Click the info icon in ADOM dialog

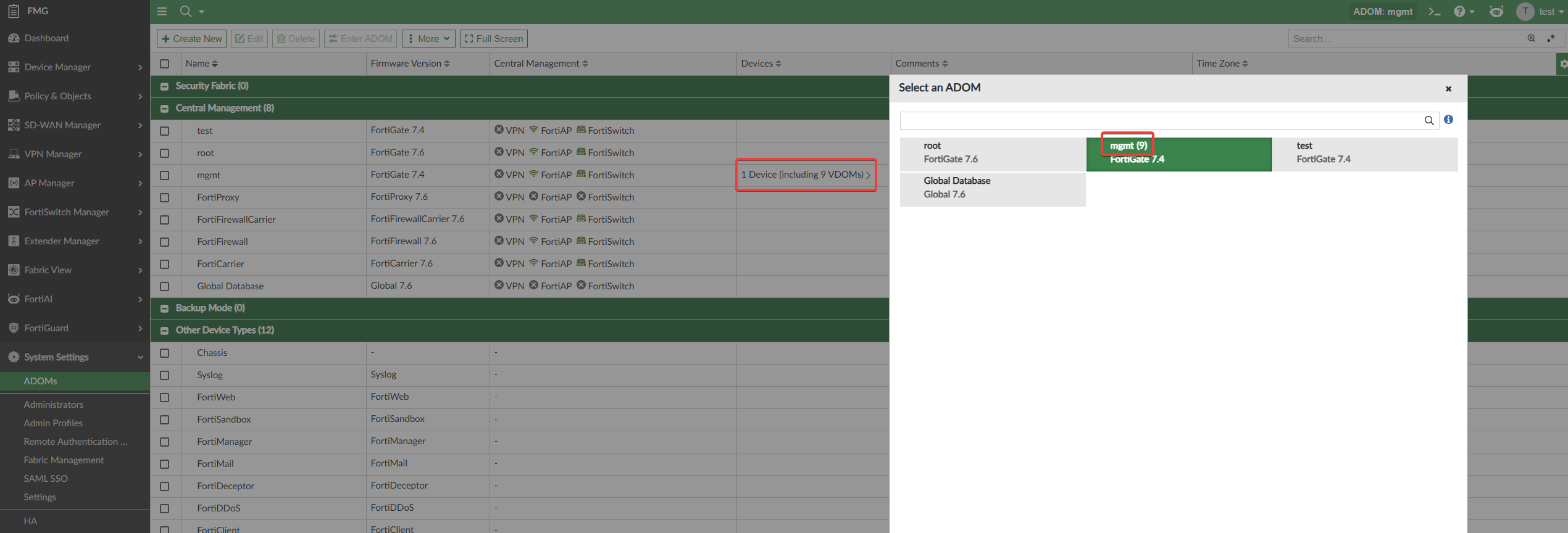pos(1448,120)
